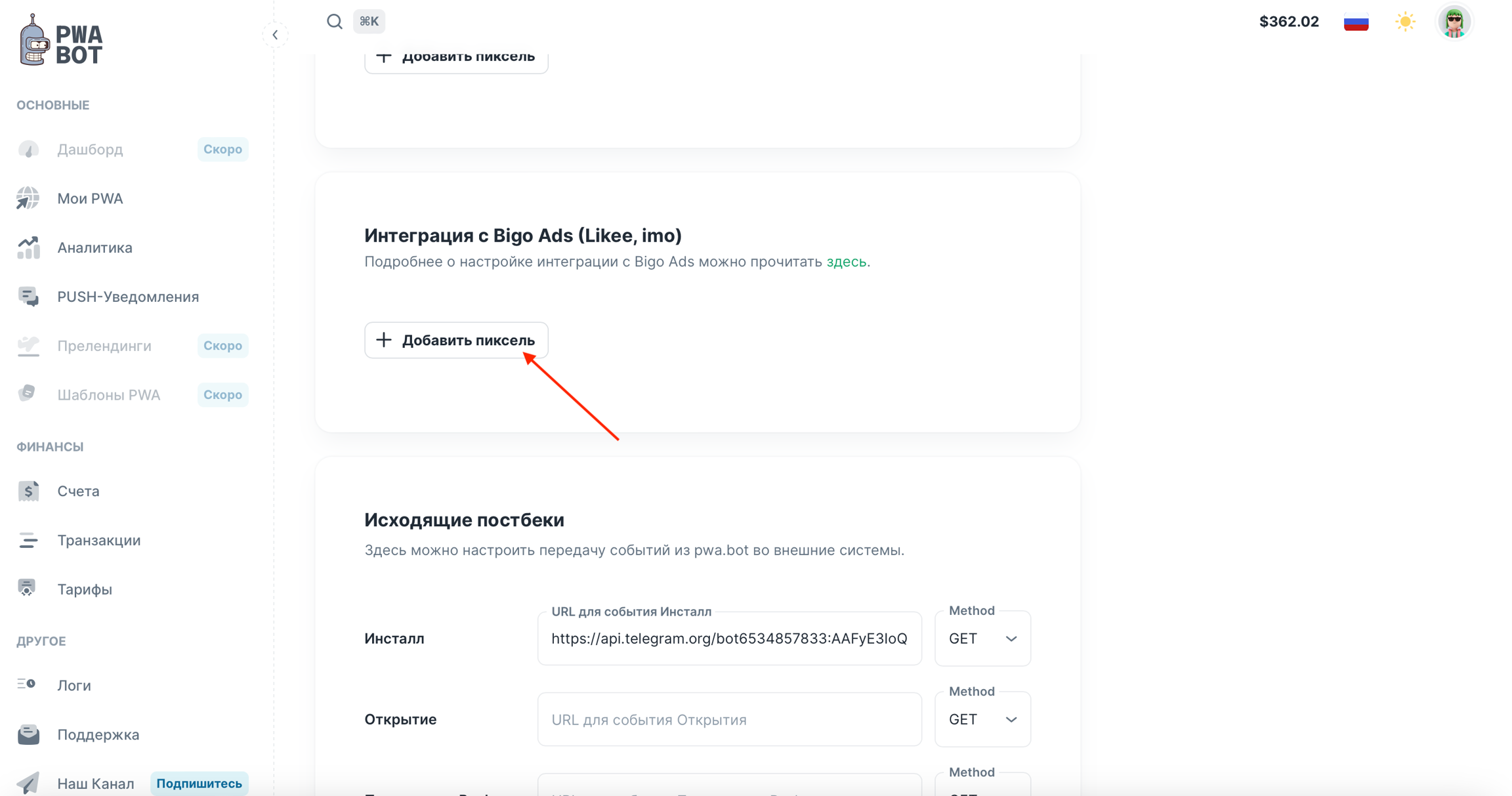Open the Russian flag language selector

tap(1356, 22)
